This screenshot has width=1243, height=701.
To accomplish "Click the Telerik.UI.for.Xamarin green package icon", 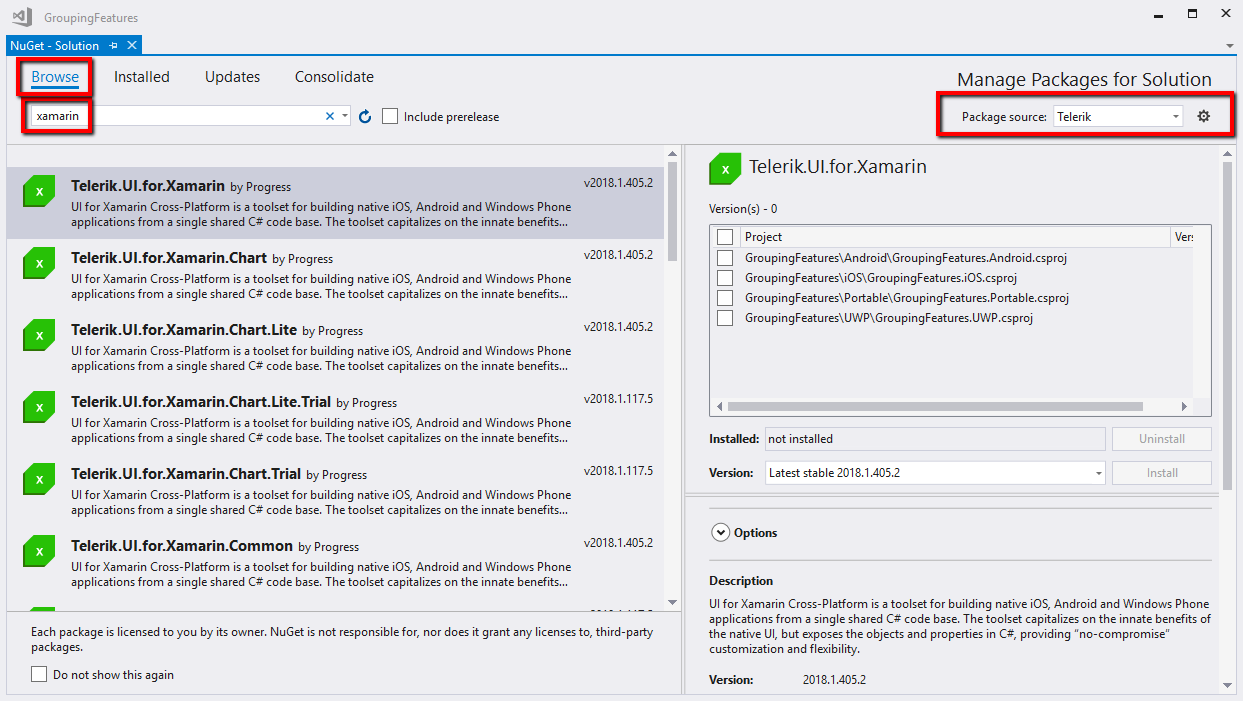I will 38,191.
